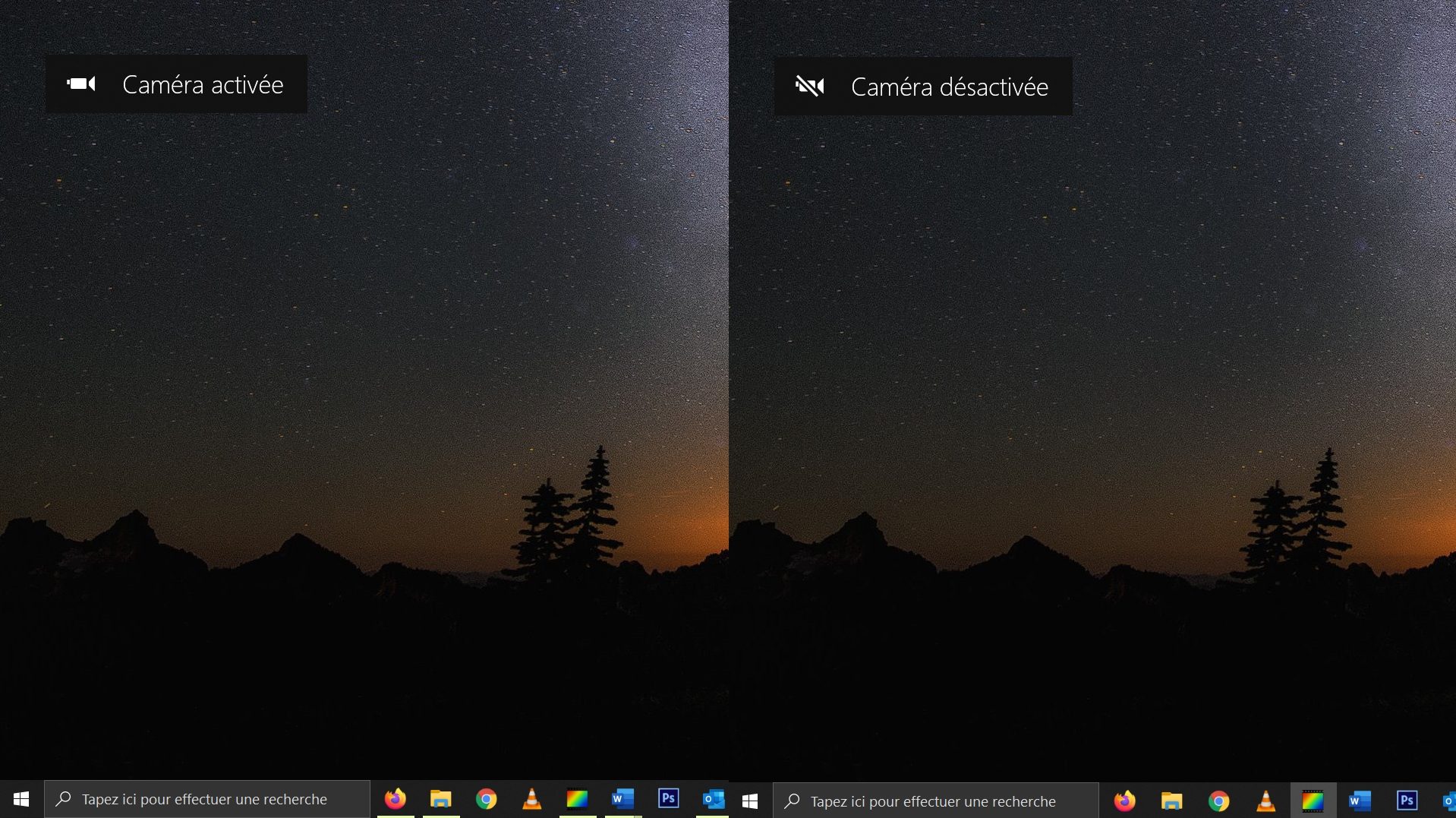Open VLC media player in the left taskbar
Screen dimensions: 1456x818
[531, 799]
